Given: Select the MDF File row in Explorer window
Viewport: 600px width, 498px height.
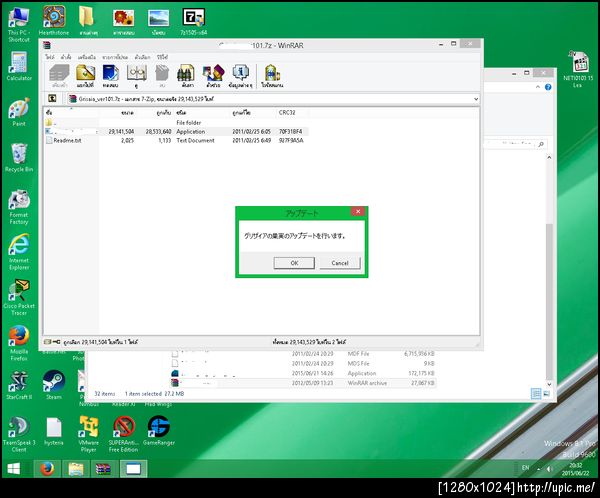Looking at the screenshot, I should coord(302,354).
